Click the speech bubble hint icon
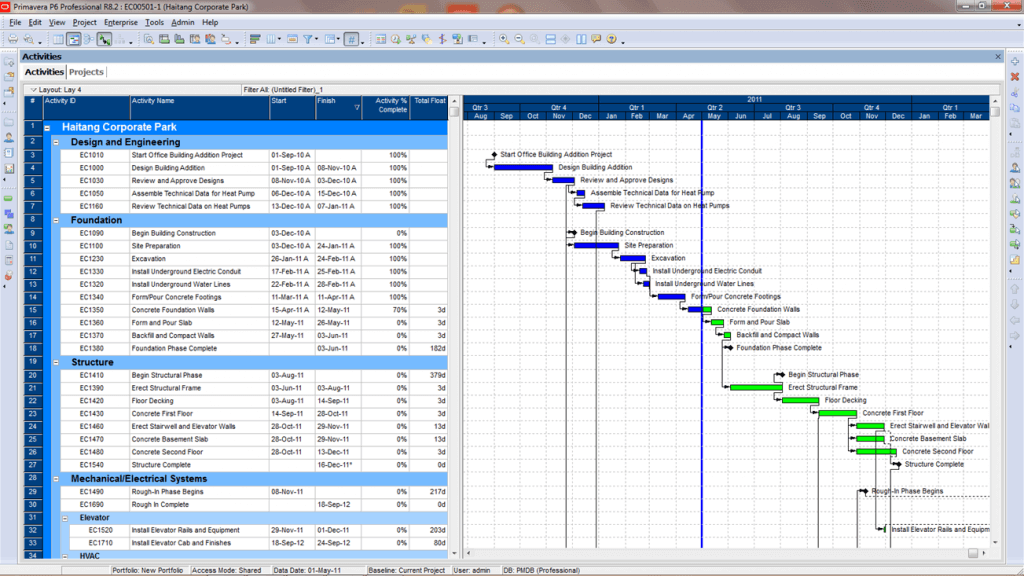1024x576 pixels. (x=596, y=40)
